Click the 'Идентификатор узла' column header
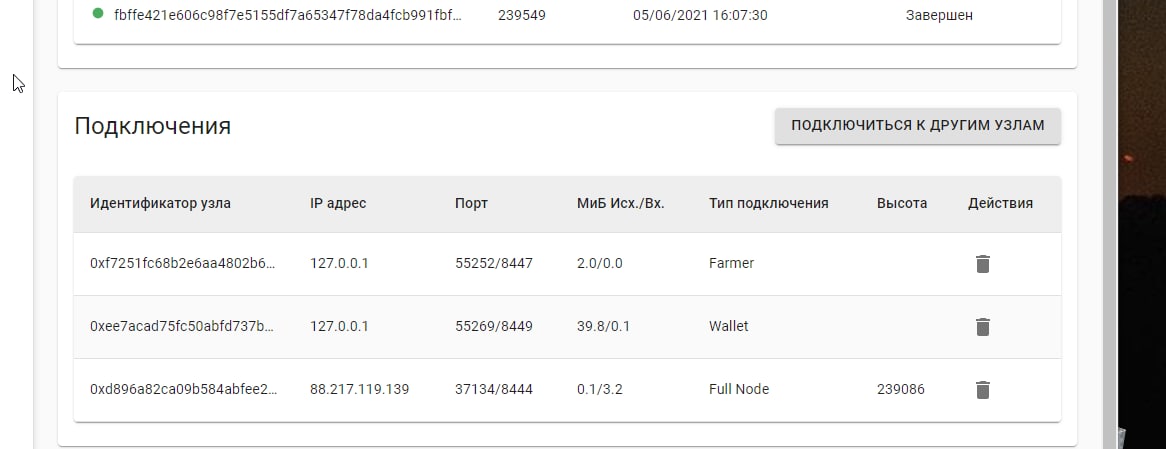Screen dimensions: 1166x449 (160, 203)
